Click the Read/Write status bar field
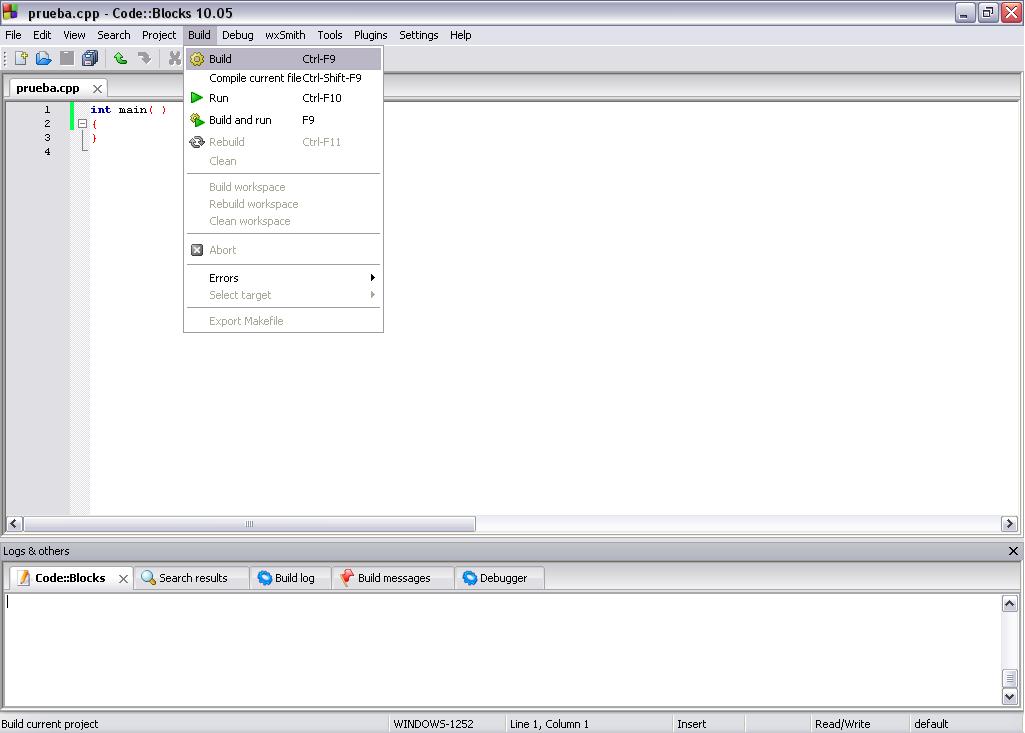Image resolution: width=1025 pixels, height=733 pixels. [x=843, y=724]
